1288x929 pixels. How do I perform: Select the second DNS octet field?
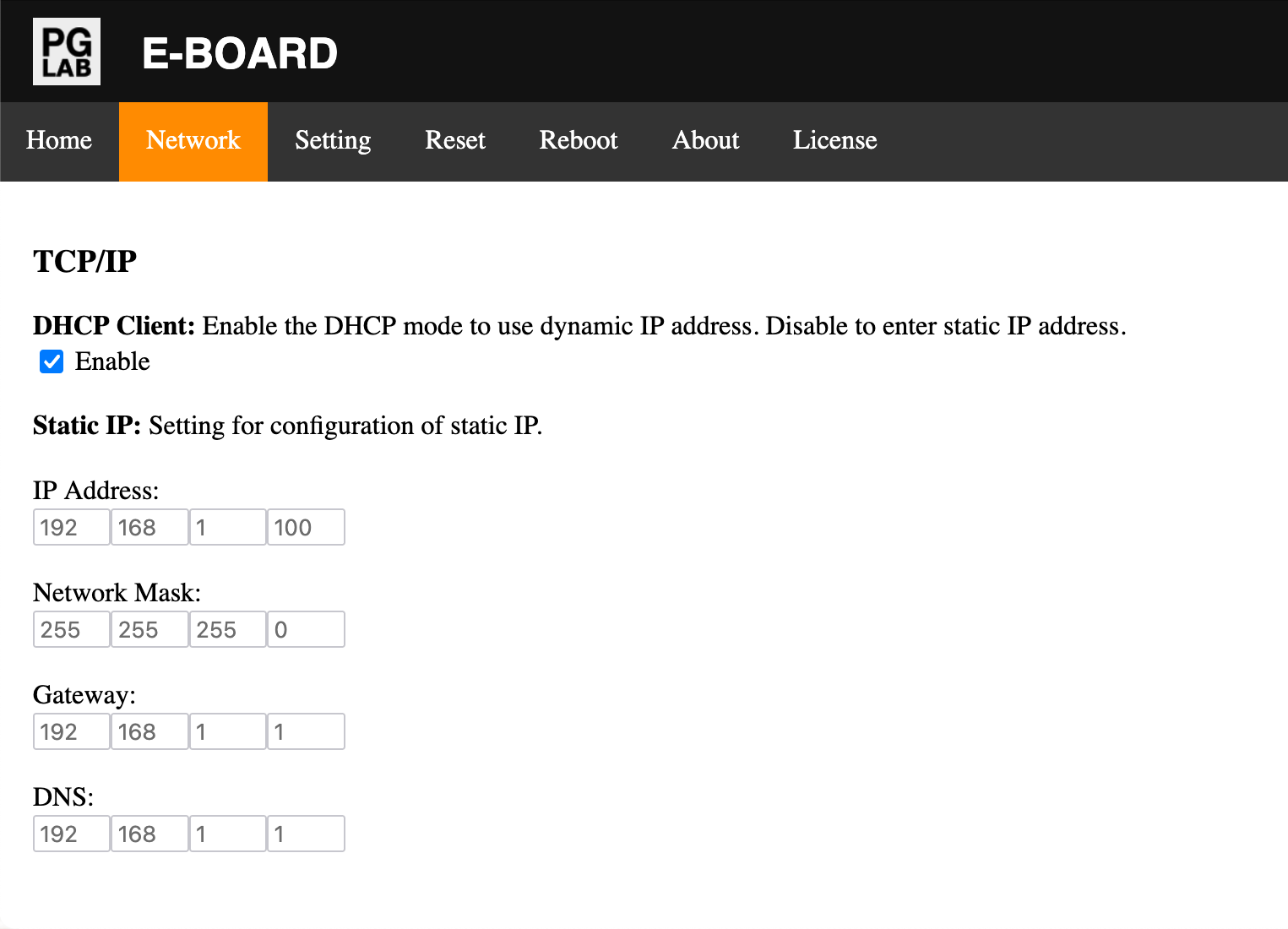(x=149, y=834)
